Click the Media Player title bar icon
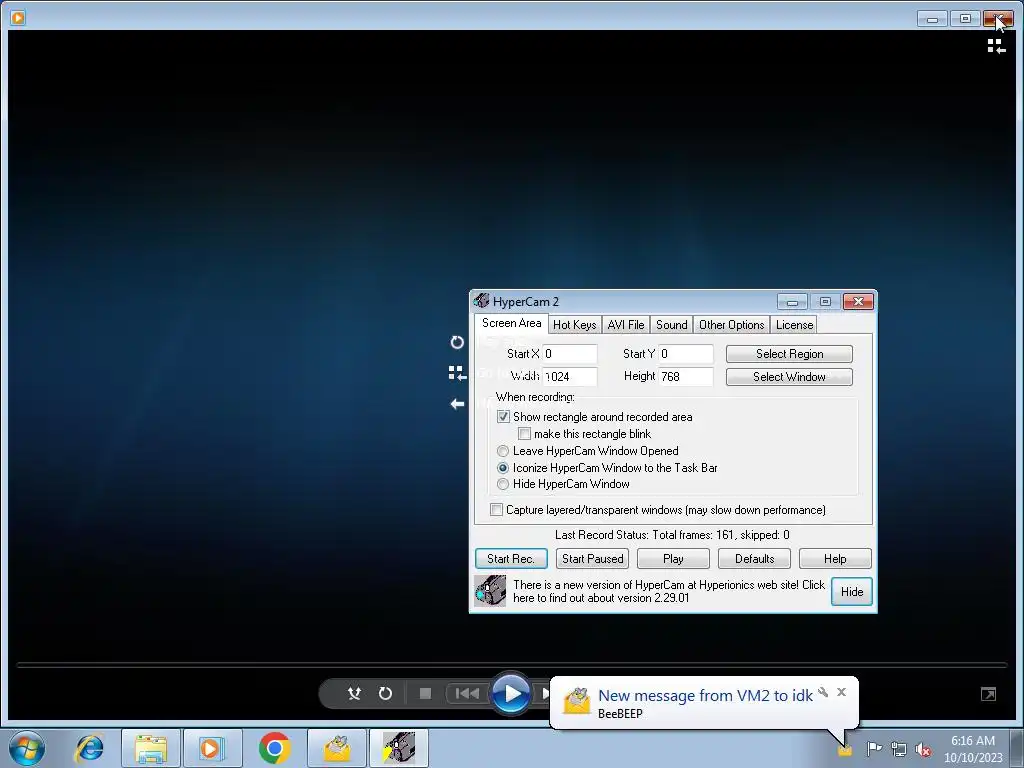 18,18
